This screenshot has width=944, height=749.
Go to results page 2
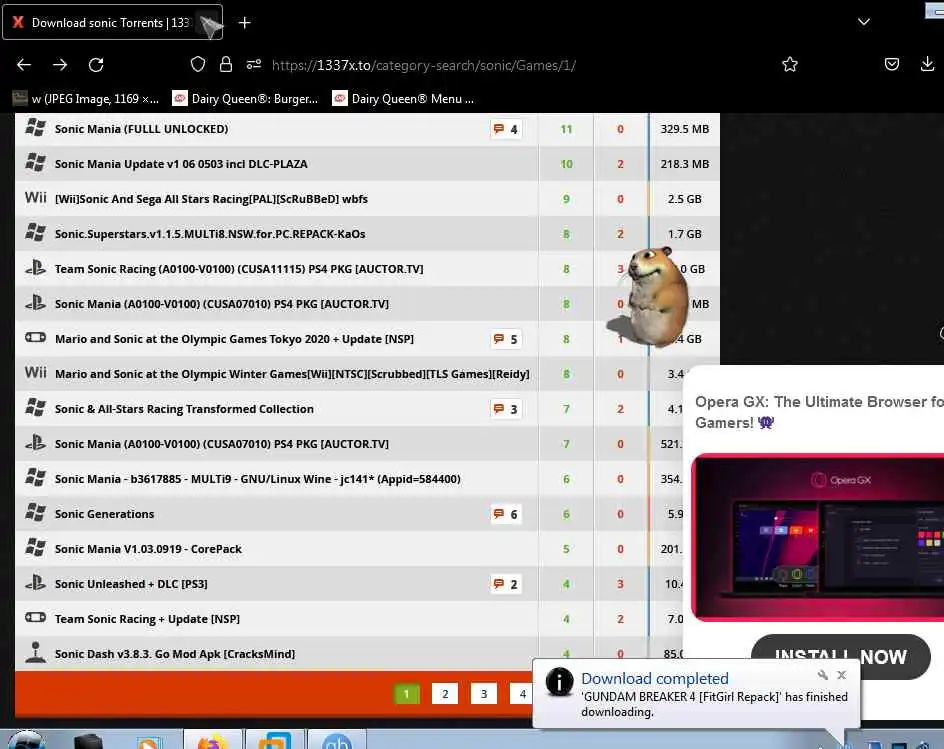[445, 694]
